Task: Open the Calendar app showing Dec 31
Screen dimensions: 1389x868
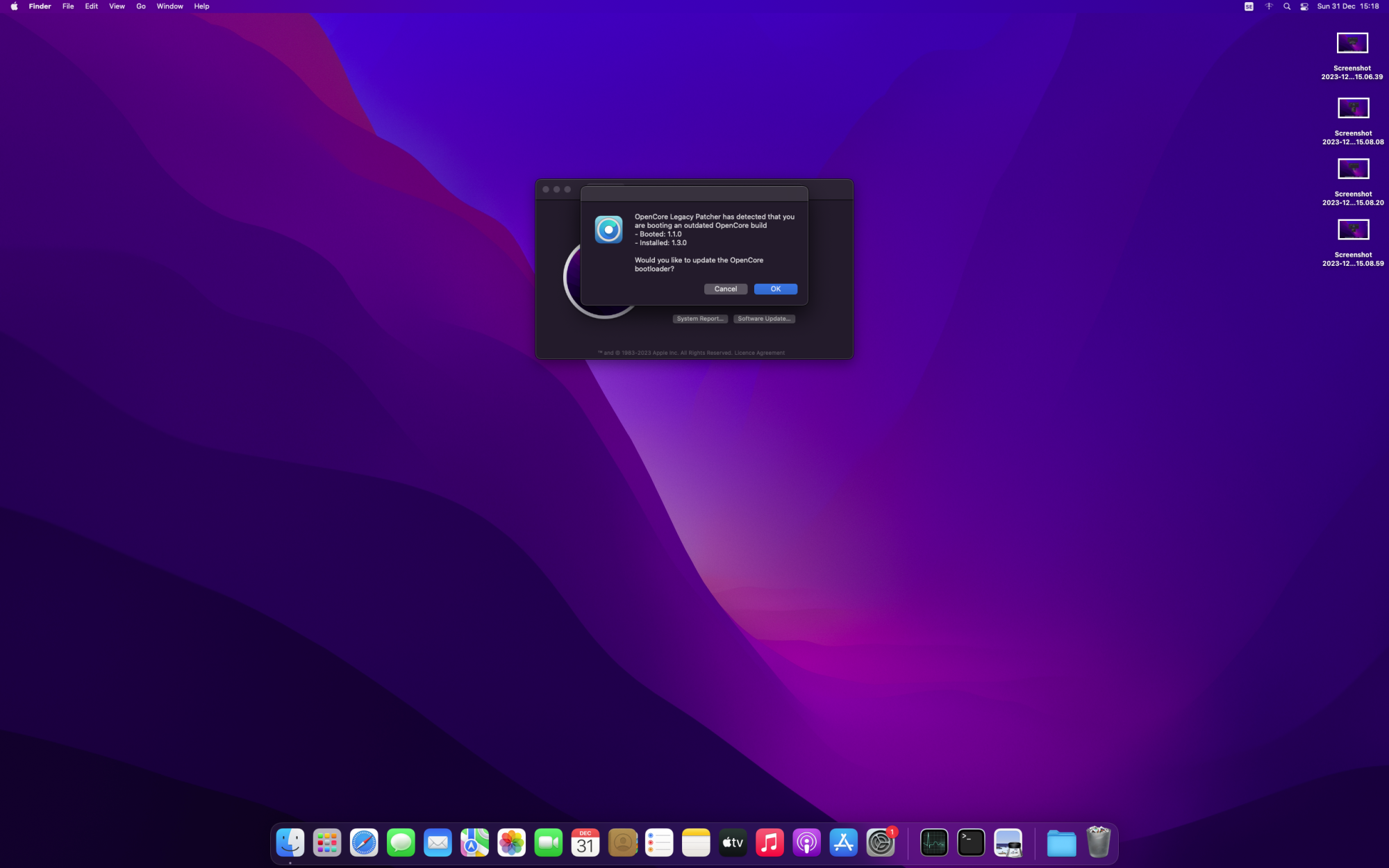Action: click(585, 842)
